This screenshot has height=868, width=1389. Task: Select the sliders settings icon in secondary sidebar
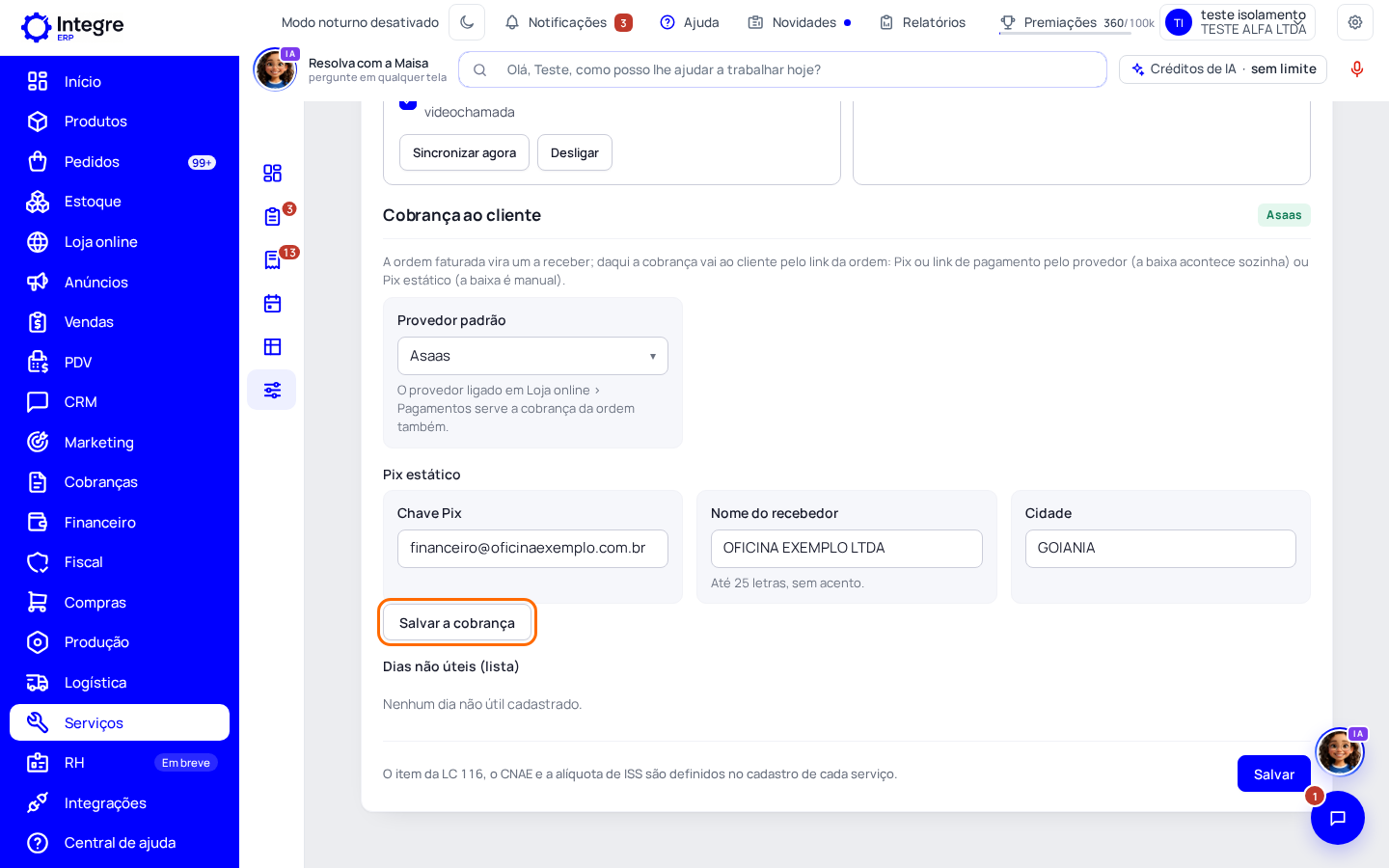click(x=272, y=390)
